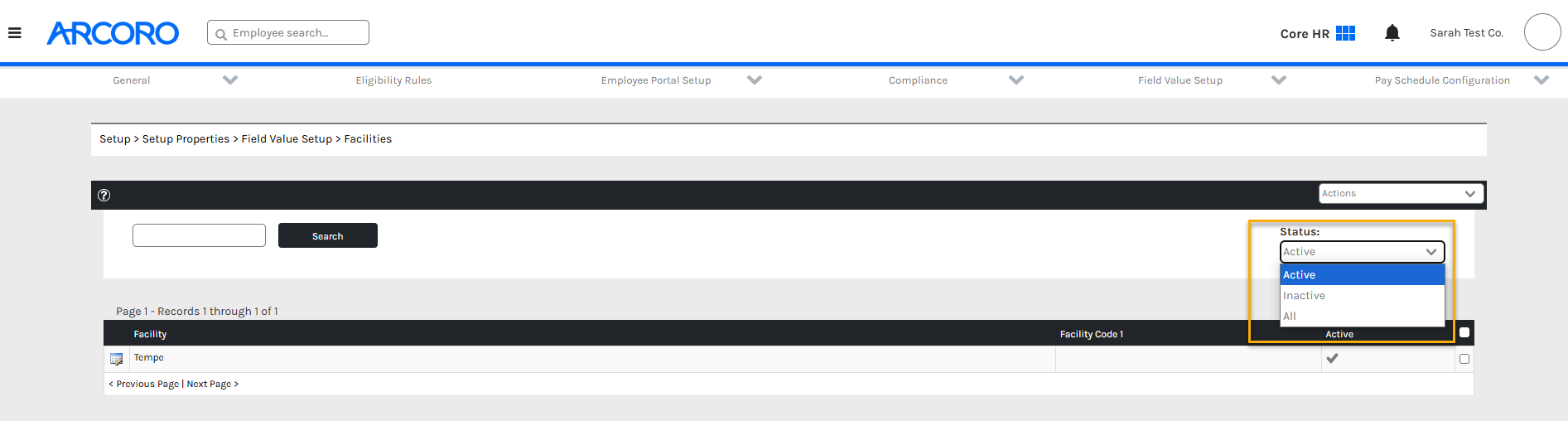Click the help question mark icon
1568x421 pixels.
[104, 196]
